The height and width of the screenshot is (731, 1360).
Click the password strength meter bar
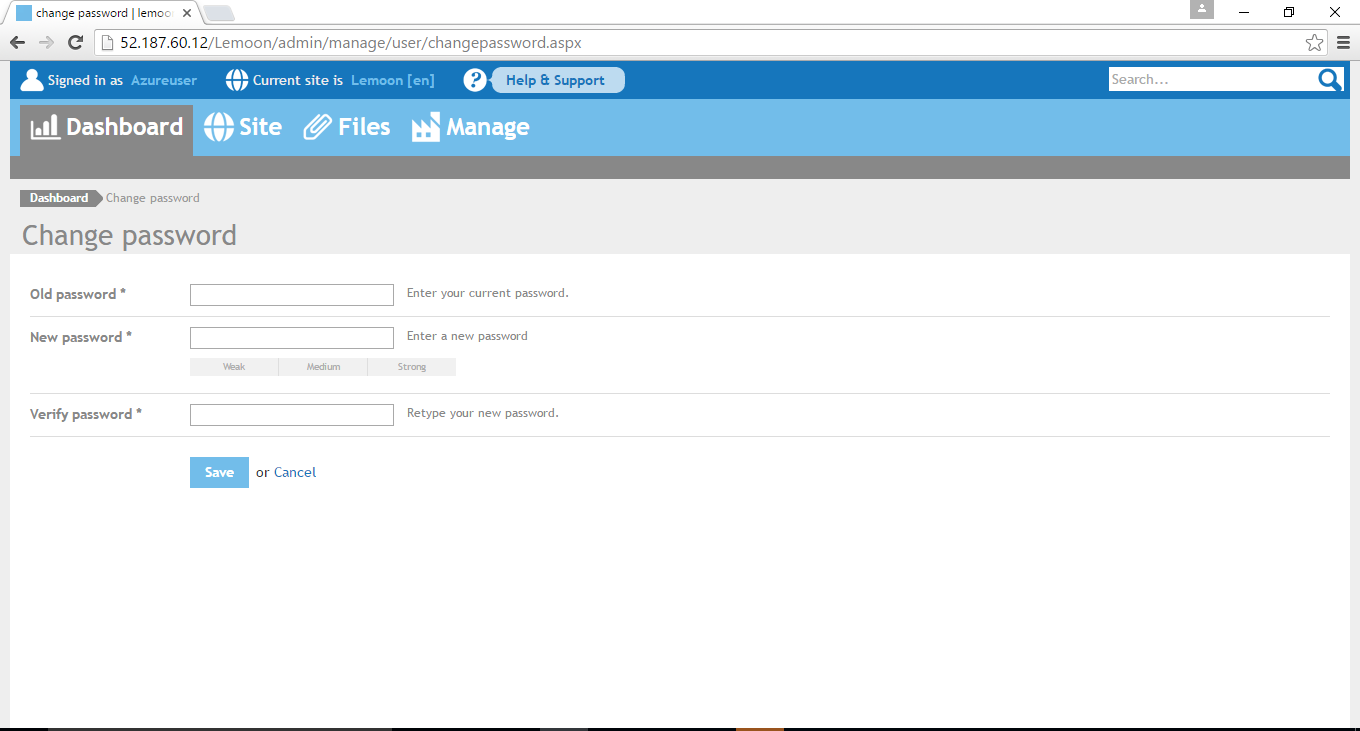pyautogui.click(x=323, y=367)
